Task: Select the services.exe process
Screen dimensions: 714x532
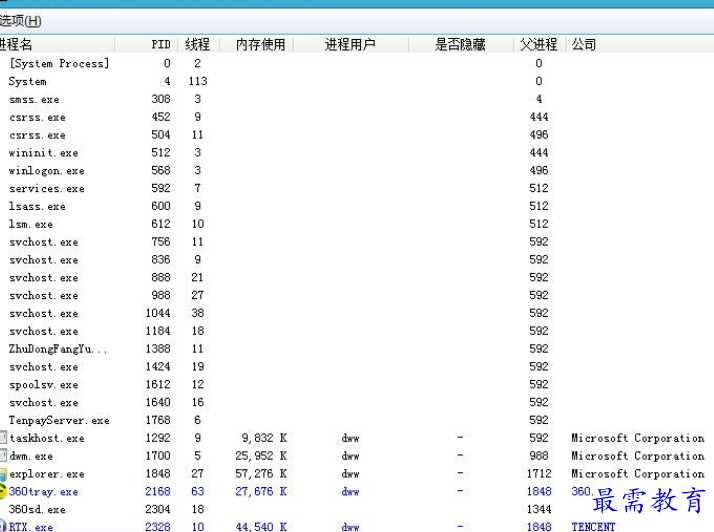Action: (x=46, y=188)
